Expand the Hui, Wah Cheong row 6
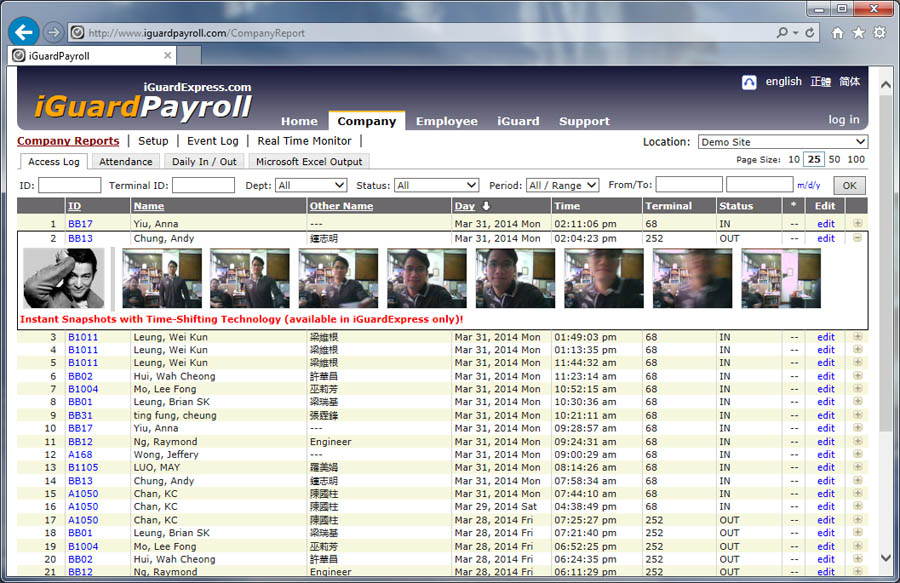The width and height of the screenshot is (900, 583). coord(857,375)
